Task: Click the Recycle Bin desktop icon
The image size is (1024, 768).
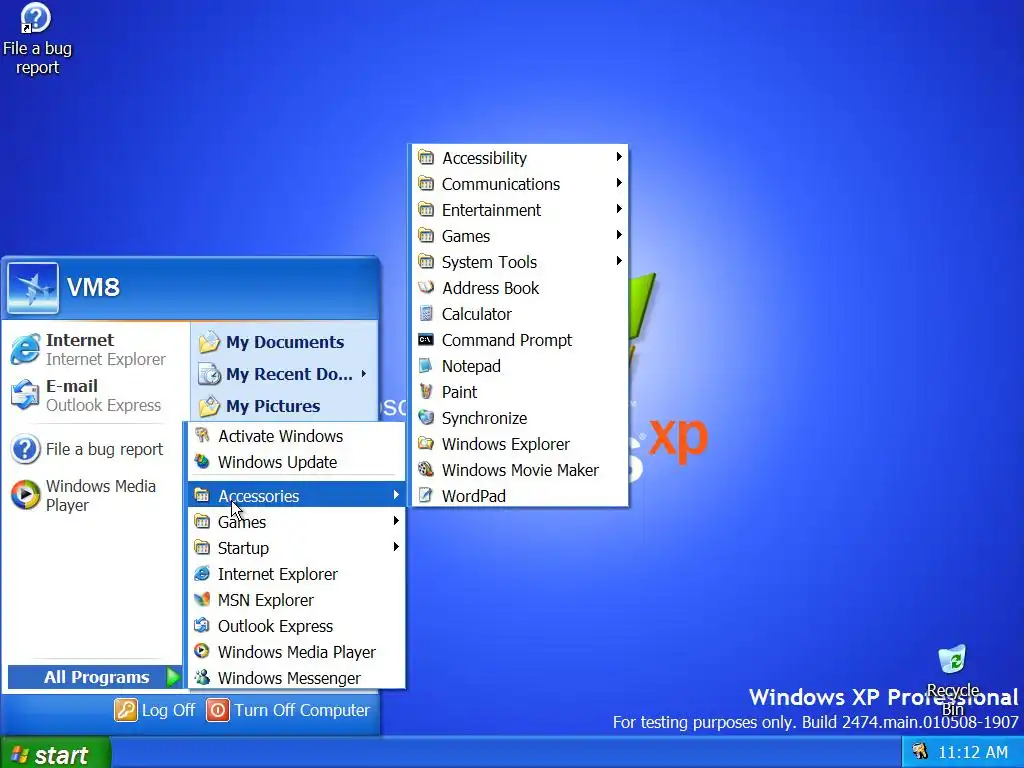Action: point(952,660)
